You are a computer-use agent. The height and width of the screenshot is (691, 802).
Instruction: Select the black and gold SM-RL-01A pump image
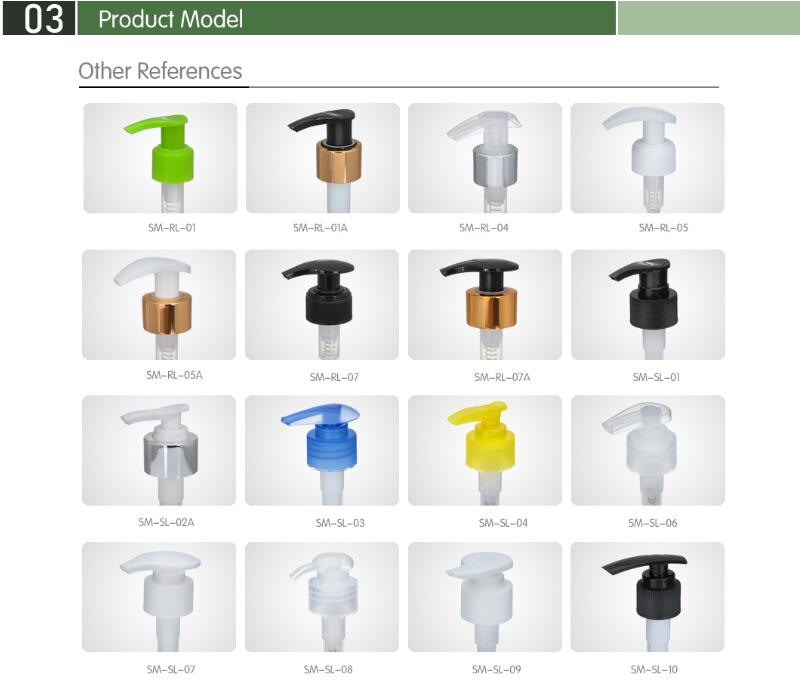click(x=323, y=158)
